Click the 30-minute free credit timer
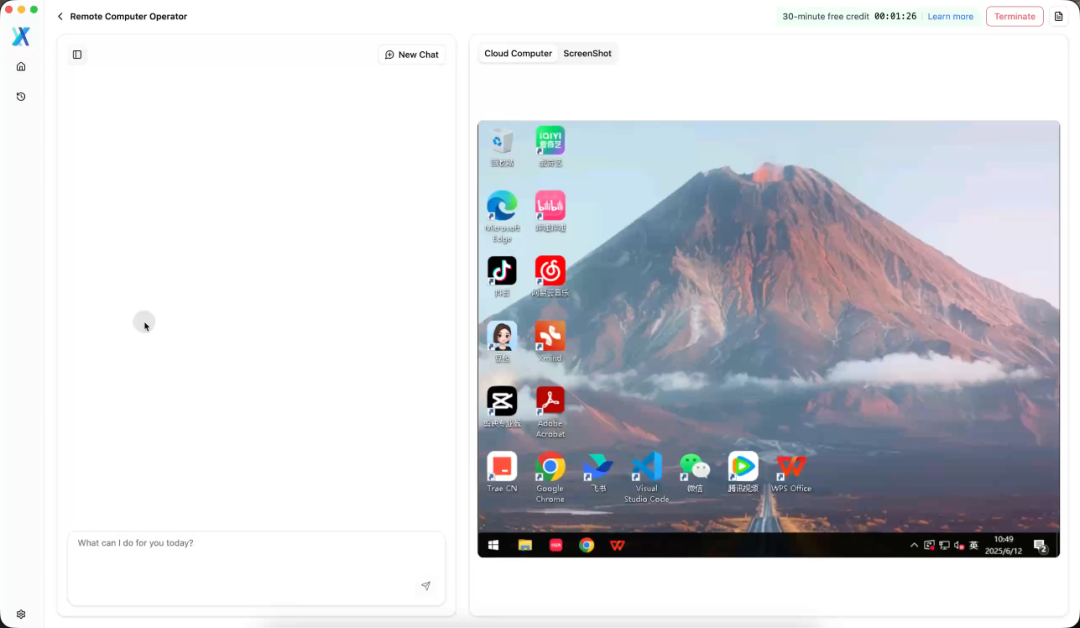Viewport: 1080px width, 628px height. (849, 17)
